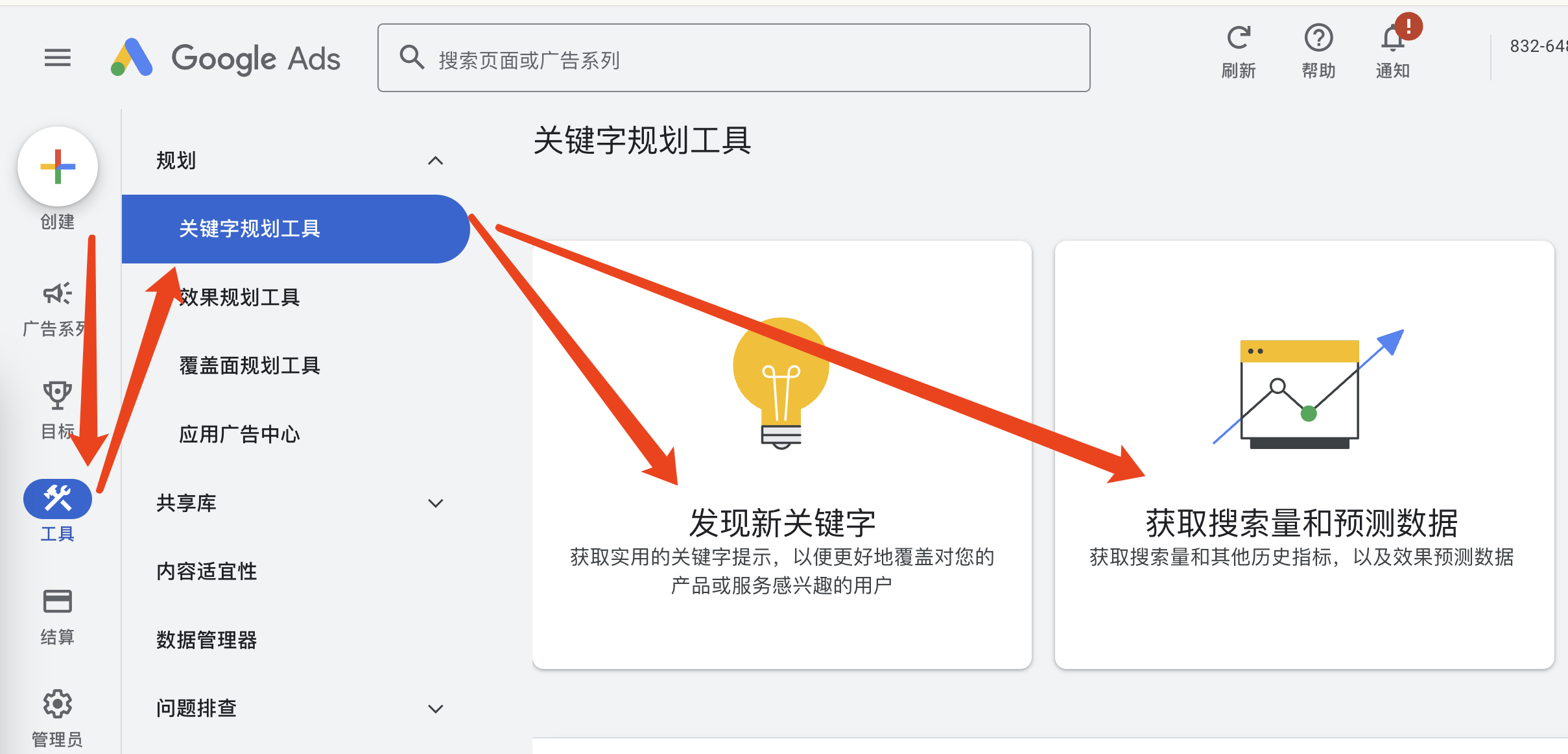Click the chart illustration on 获取搜索量和预测数据

(1308, 389)
